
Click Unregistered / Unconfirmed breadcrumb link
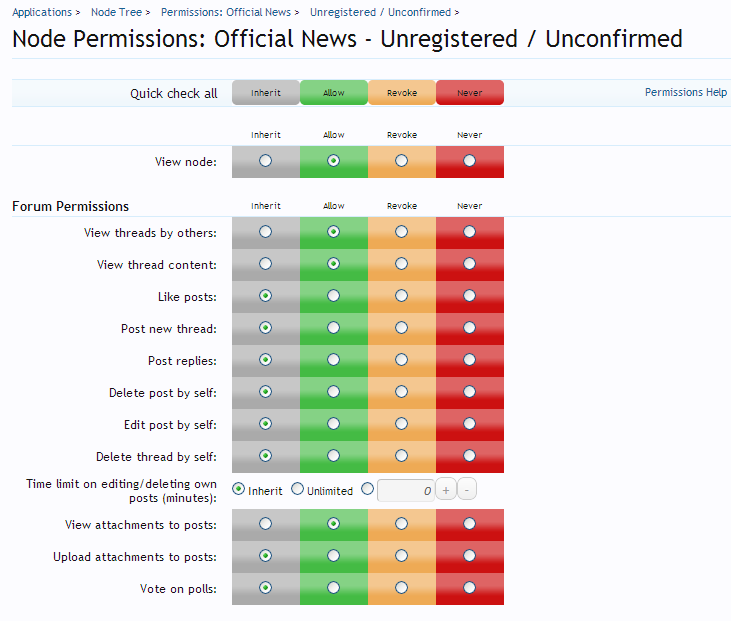pos(380,12)
